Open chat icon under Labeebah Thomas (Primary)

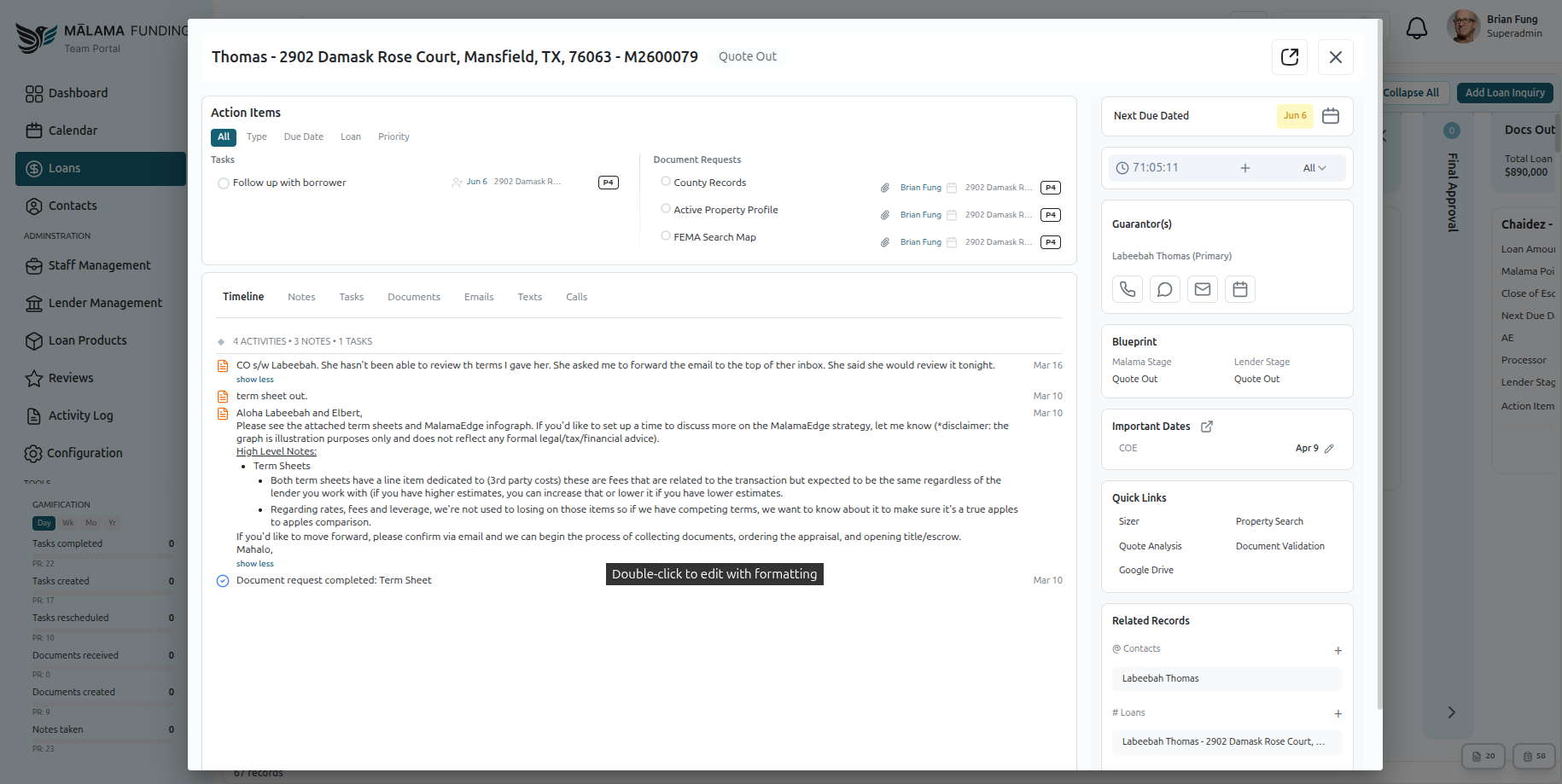(x=1164, y=288)
